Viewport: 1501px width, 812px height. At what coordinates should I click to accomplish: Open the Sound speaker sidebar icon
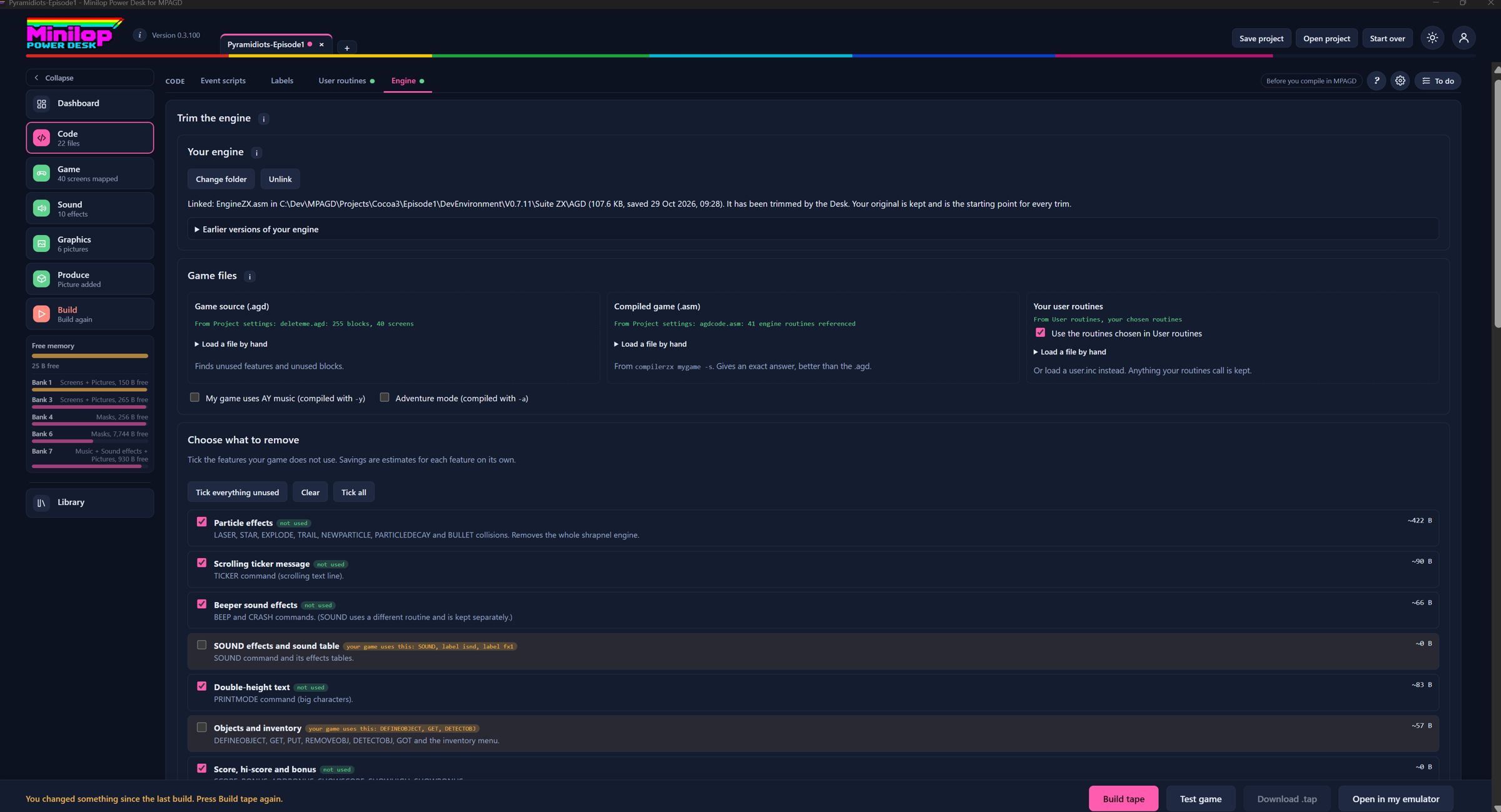pos(41,208)
